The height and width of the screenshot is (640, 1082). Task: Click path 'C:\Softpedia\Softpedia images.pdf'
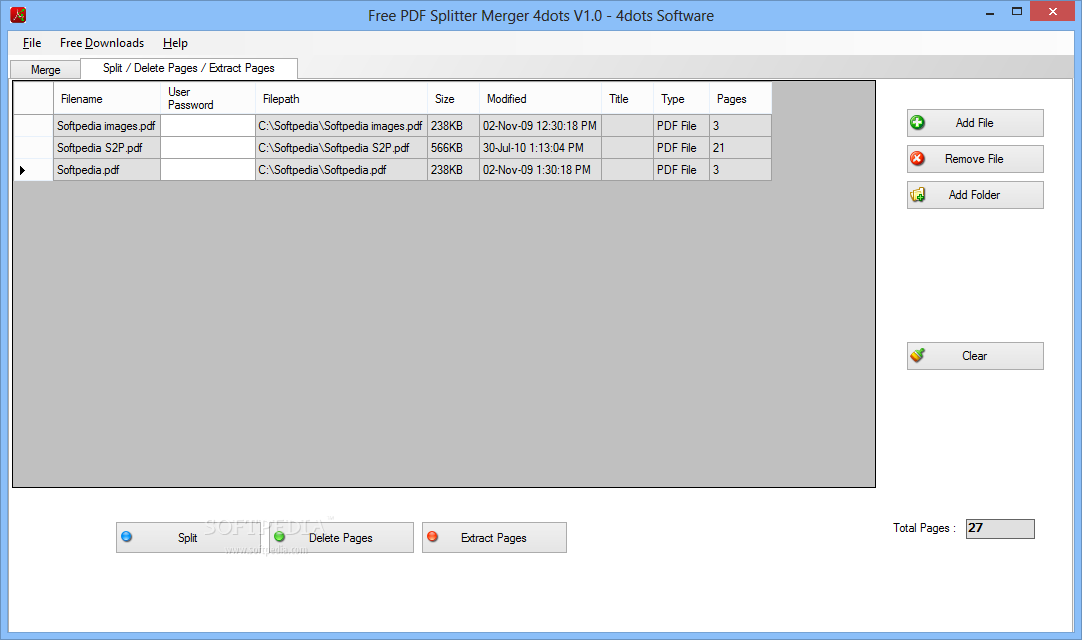tap(341, 126)
